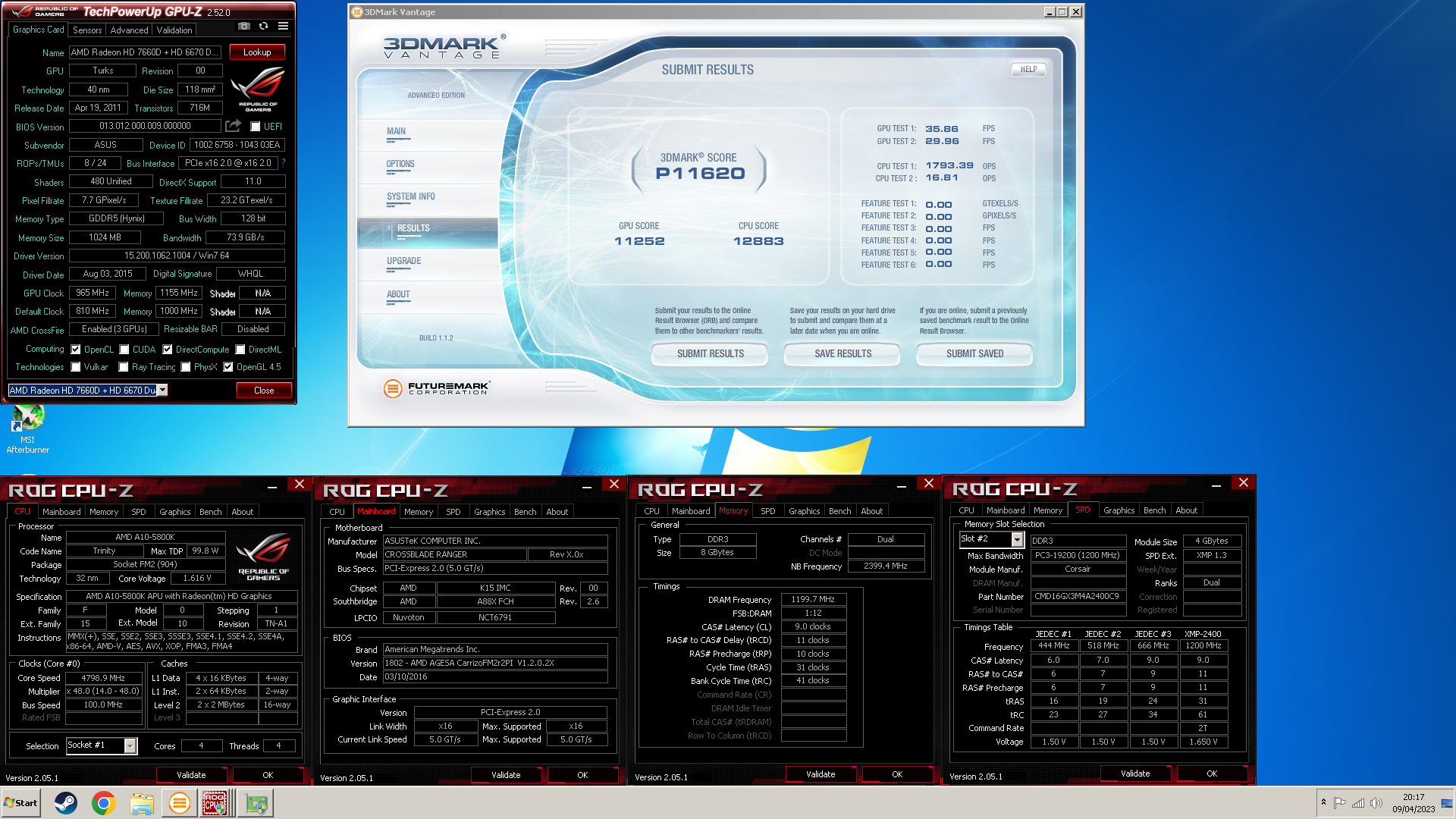Viewport: 1456px width, 819px height.
Task: Click the 3DMark Vantage taskbar icon
Action: (180, 803)
